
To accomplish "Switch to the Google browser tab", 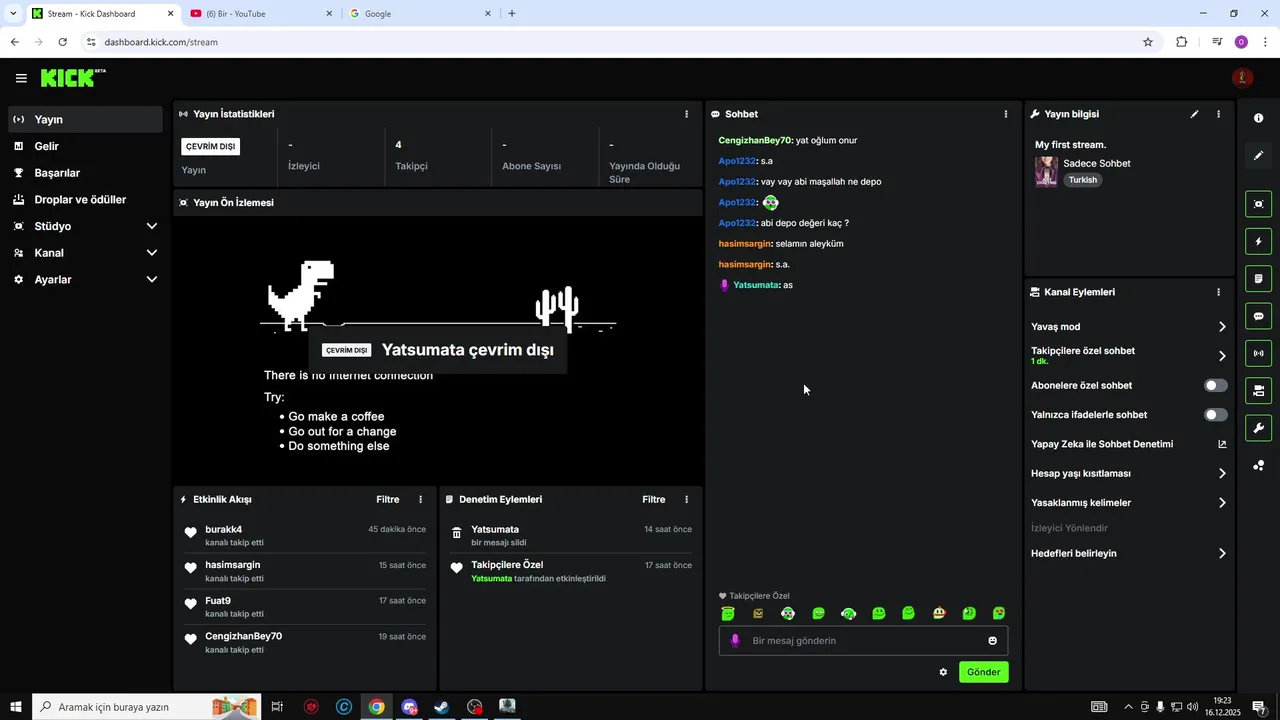I will pos(420,14).
